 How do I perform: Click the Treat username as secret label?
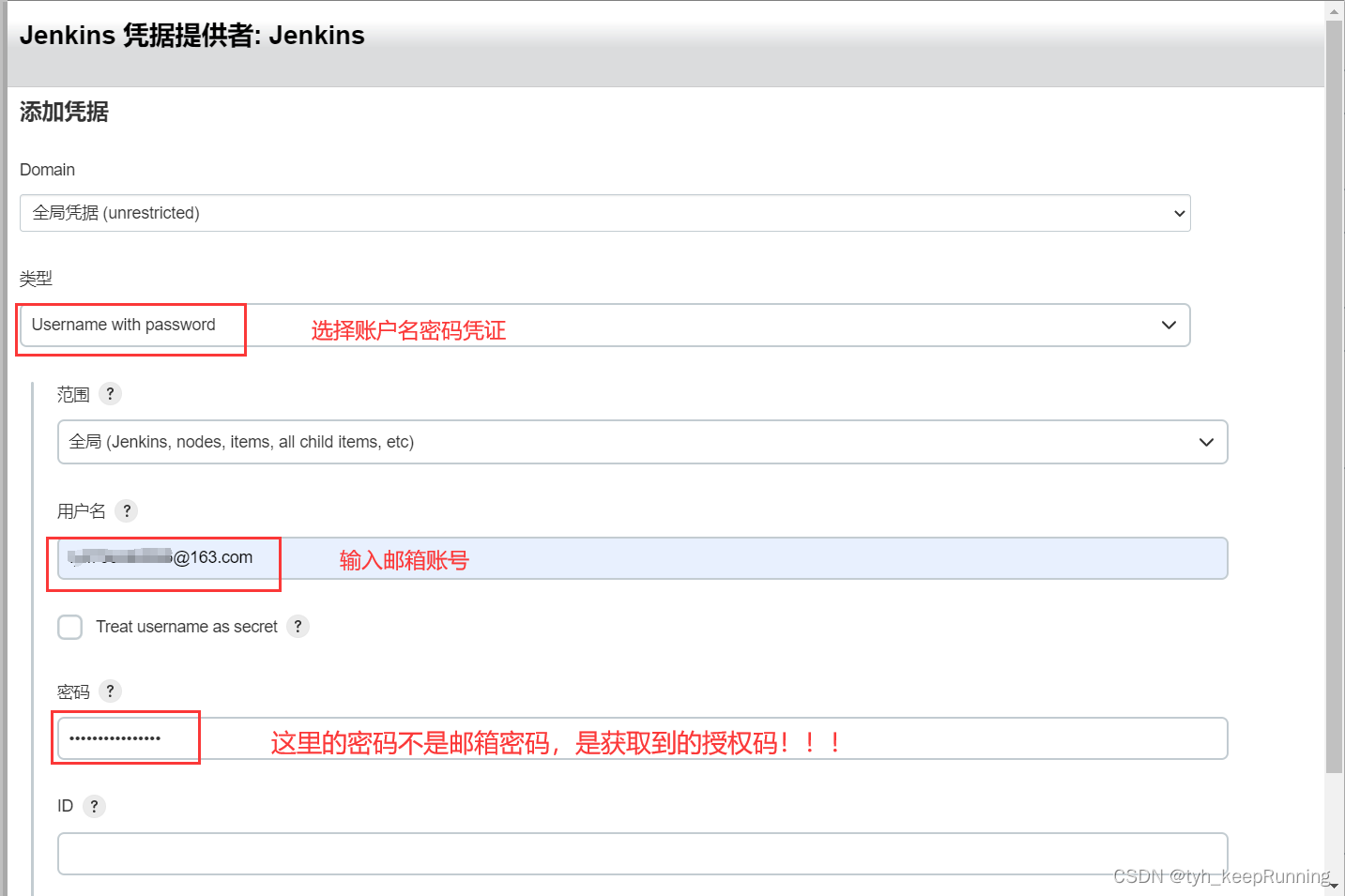[x=187, y=627]
